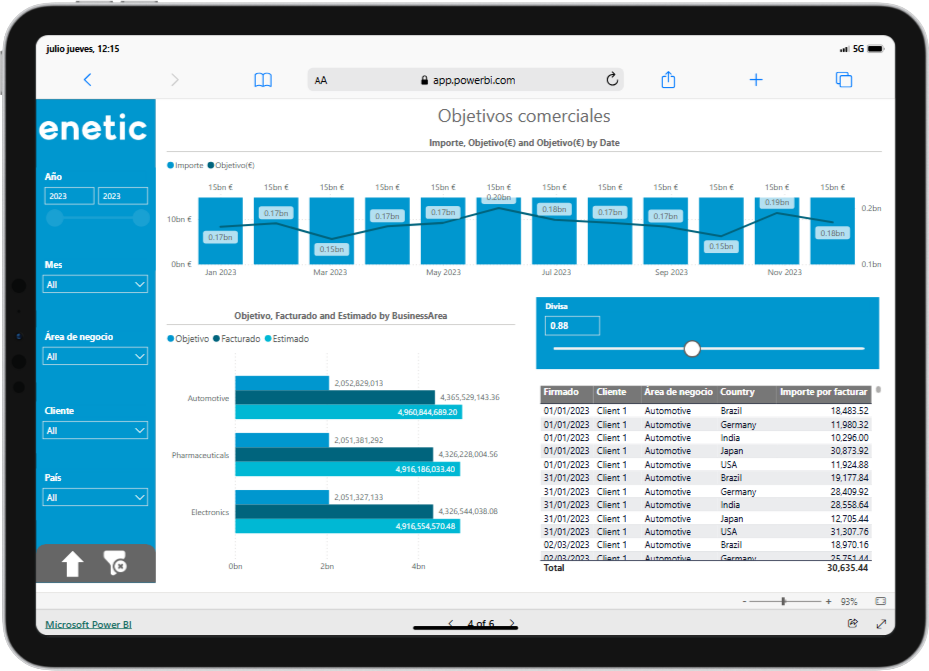Reload the page with the refresh icon
This screenshot has width=929, height=671.
(612, 79)
